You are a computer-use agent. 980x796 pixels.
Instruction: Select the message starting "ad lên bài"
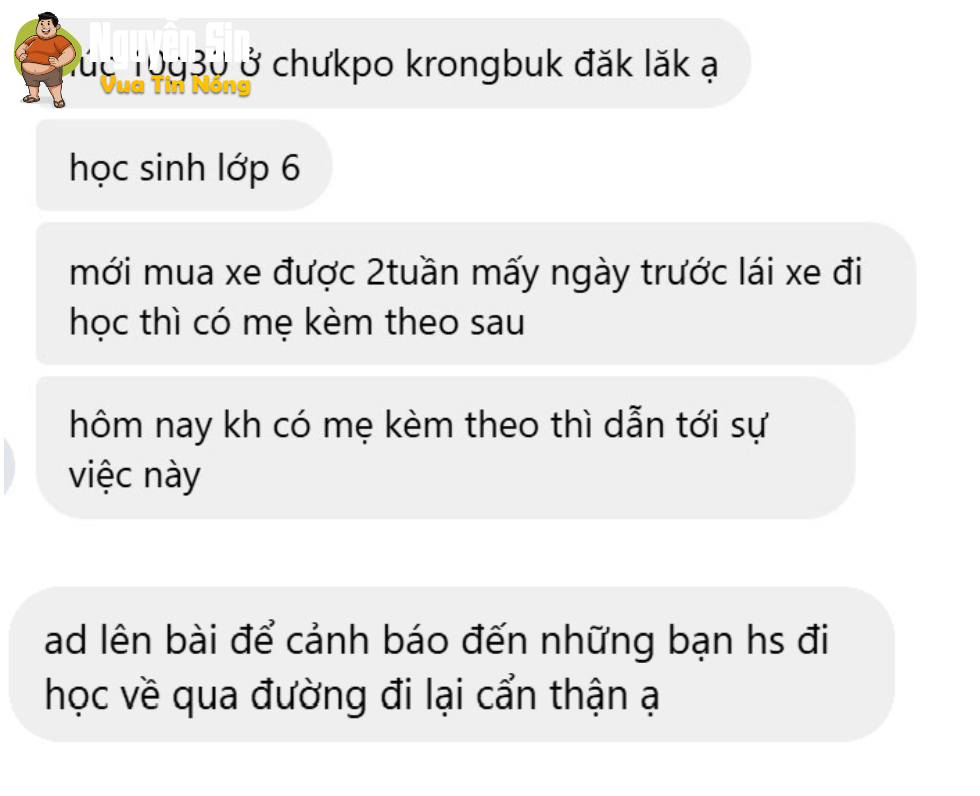pos(452,664)
